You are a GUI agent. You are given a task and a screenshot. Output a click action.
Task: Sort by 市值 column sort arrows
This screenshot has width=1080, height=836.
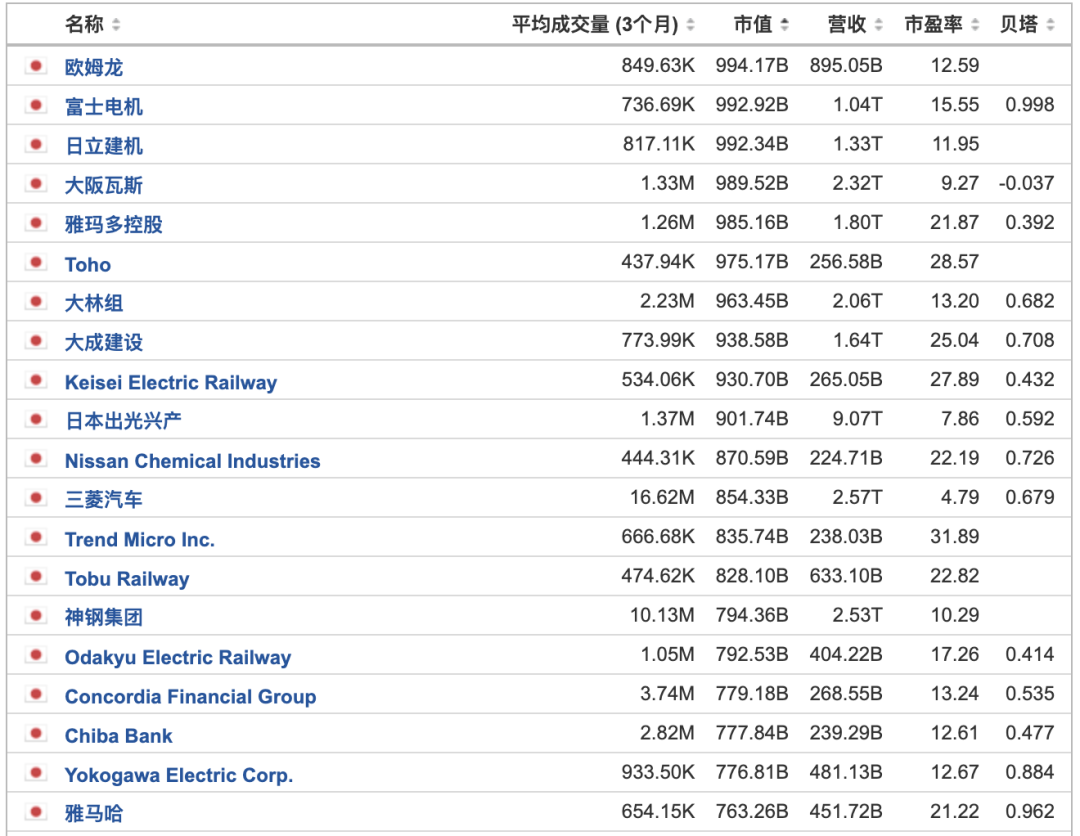click(x=784, y=25)
